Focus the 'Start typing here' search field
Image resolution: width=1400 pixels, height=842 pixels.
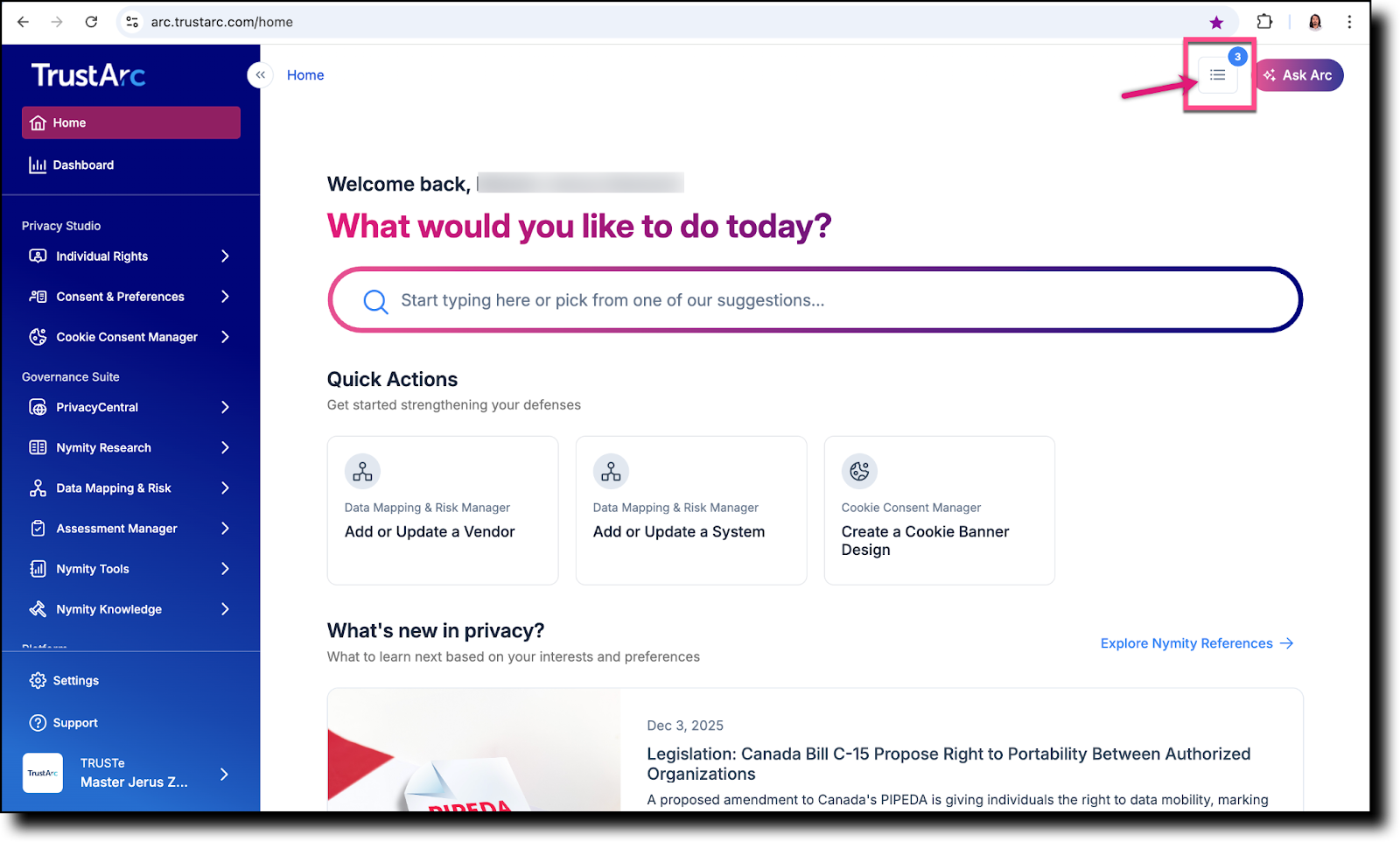pyautogui.click(x=815, y=300)
